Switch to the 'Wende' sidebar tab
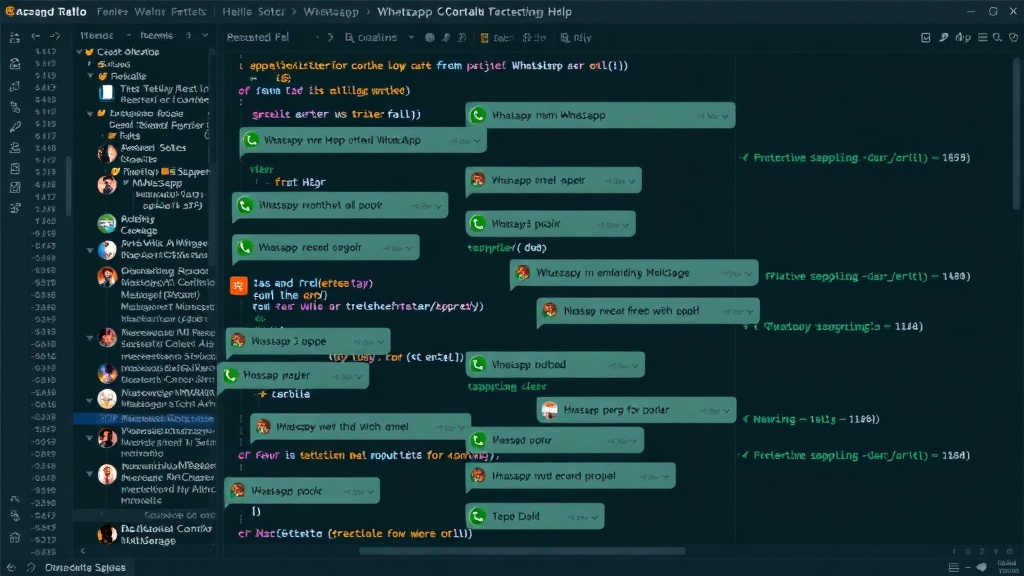Image resolution: width=1024 pixels, height=576 pixels. (97, 35)
